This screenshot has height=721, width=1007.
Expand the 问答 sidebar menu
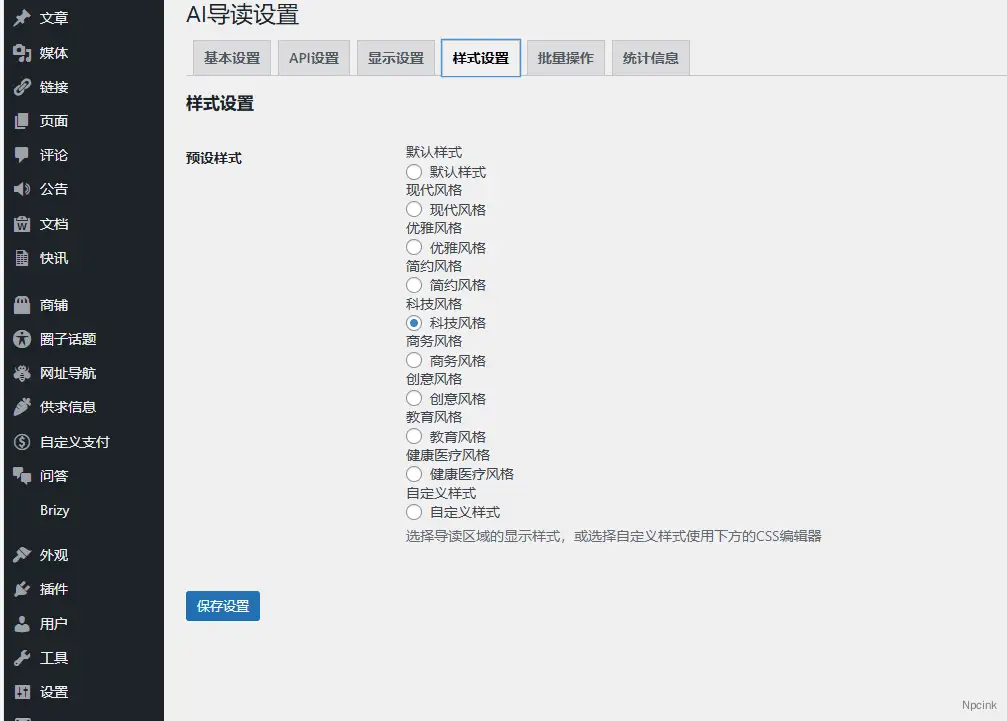click(50, 475)
